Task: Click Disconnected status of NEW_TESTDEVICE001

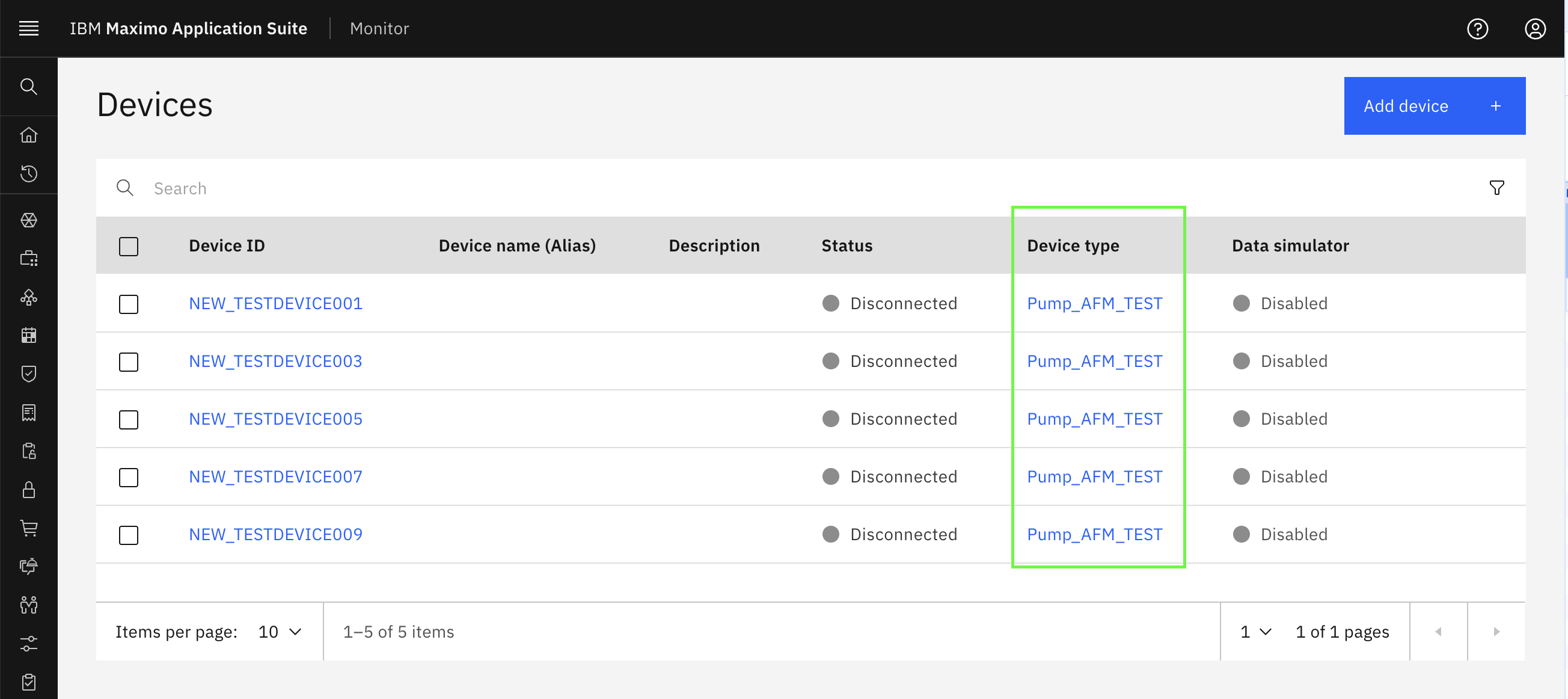Action: click(x=889, y=303)
